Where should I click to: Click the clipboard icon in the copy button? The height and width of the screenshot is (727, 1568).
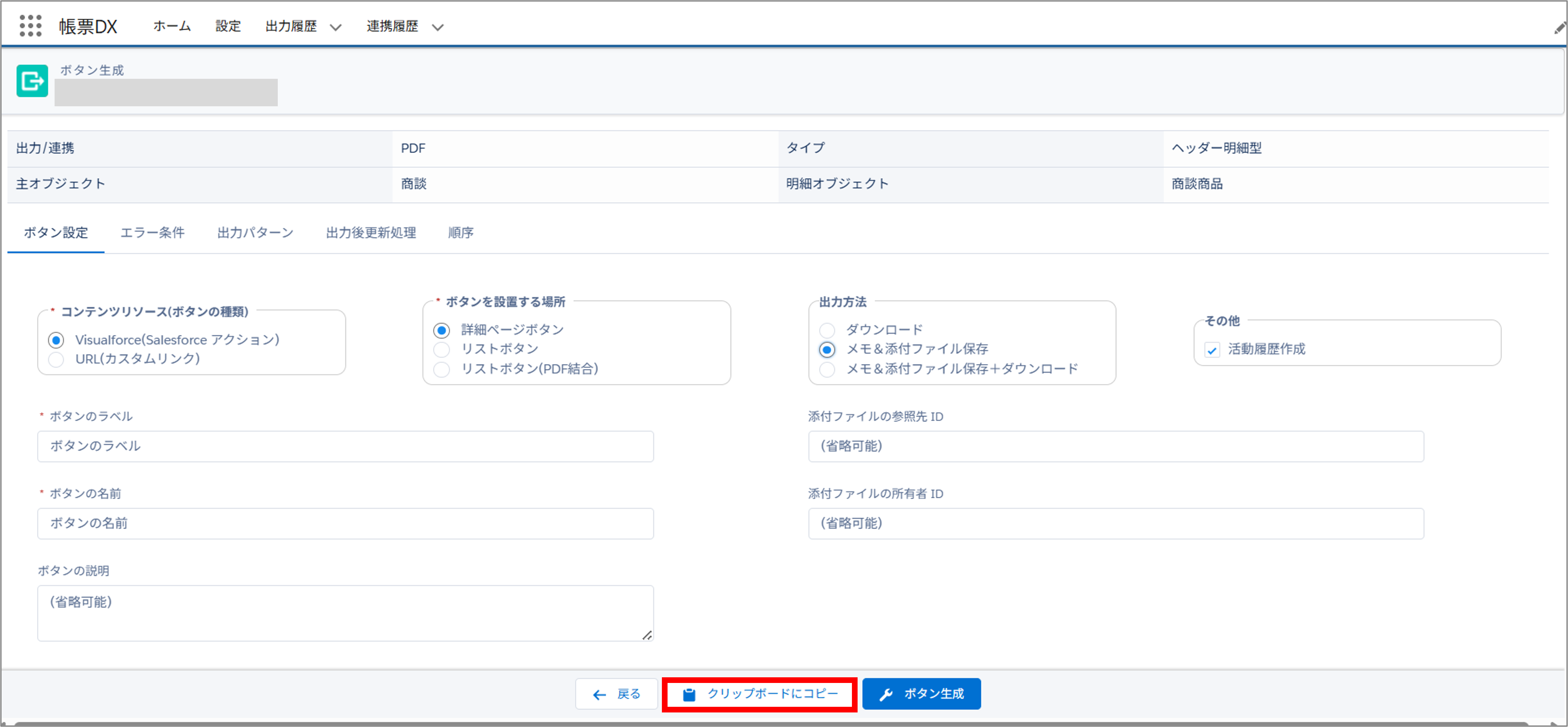pyautogui.click(x=689, y=693)
